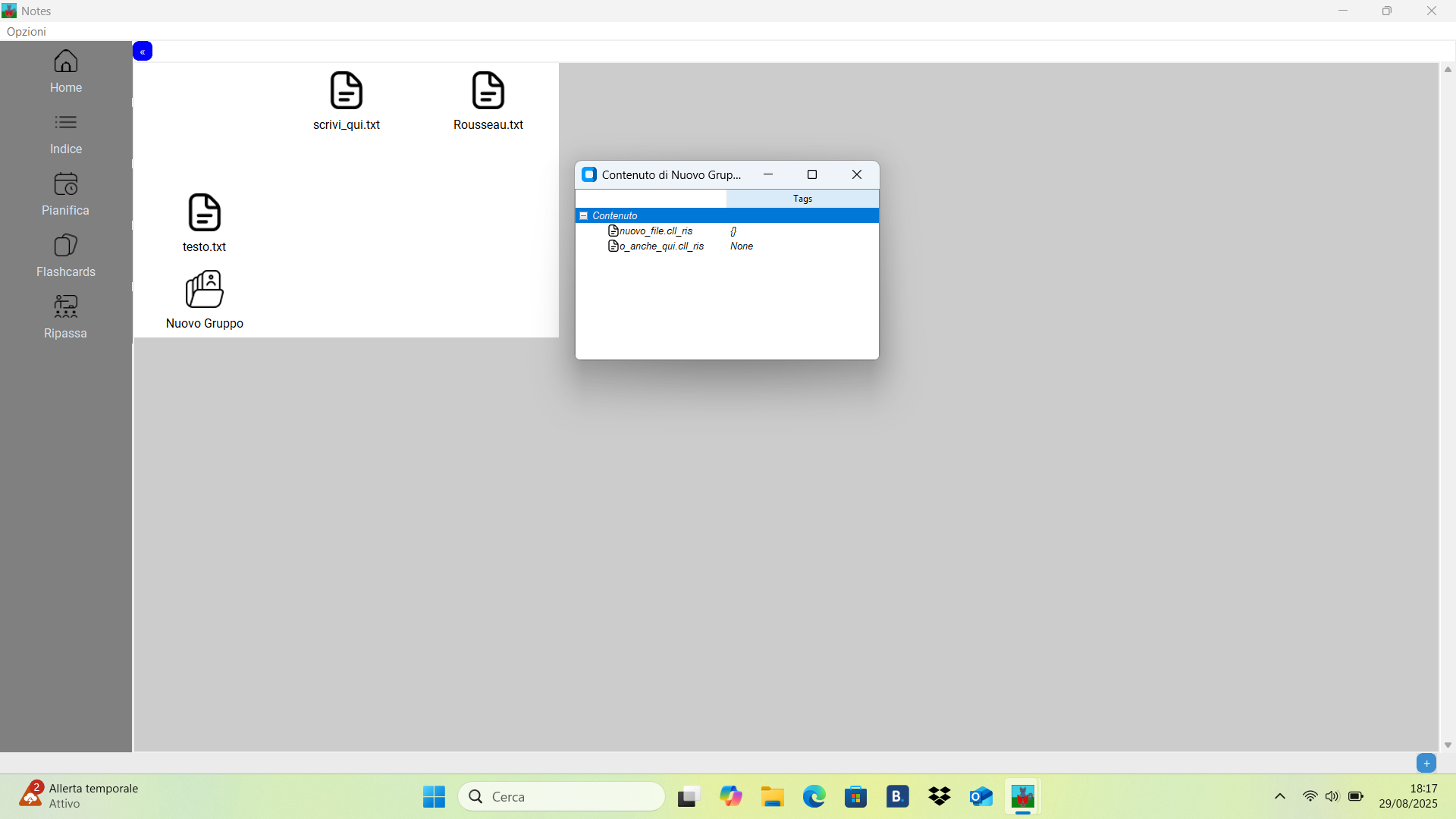Open Dropbox from taskbar
This screenshot has height=819, width=1456.
tap(940, 796)
